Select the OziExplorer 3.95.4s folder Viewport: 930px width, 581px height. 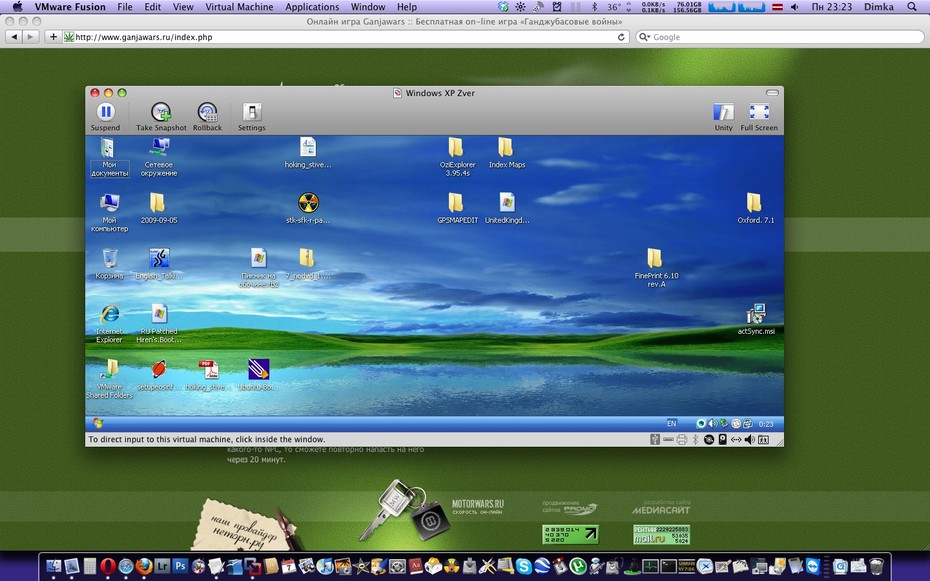coord(457,157)
